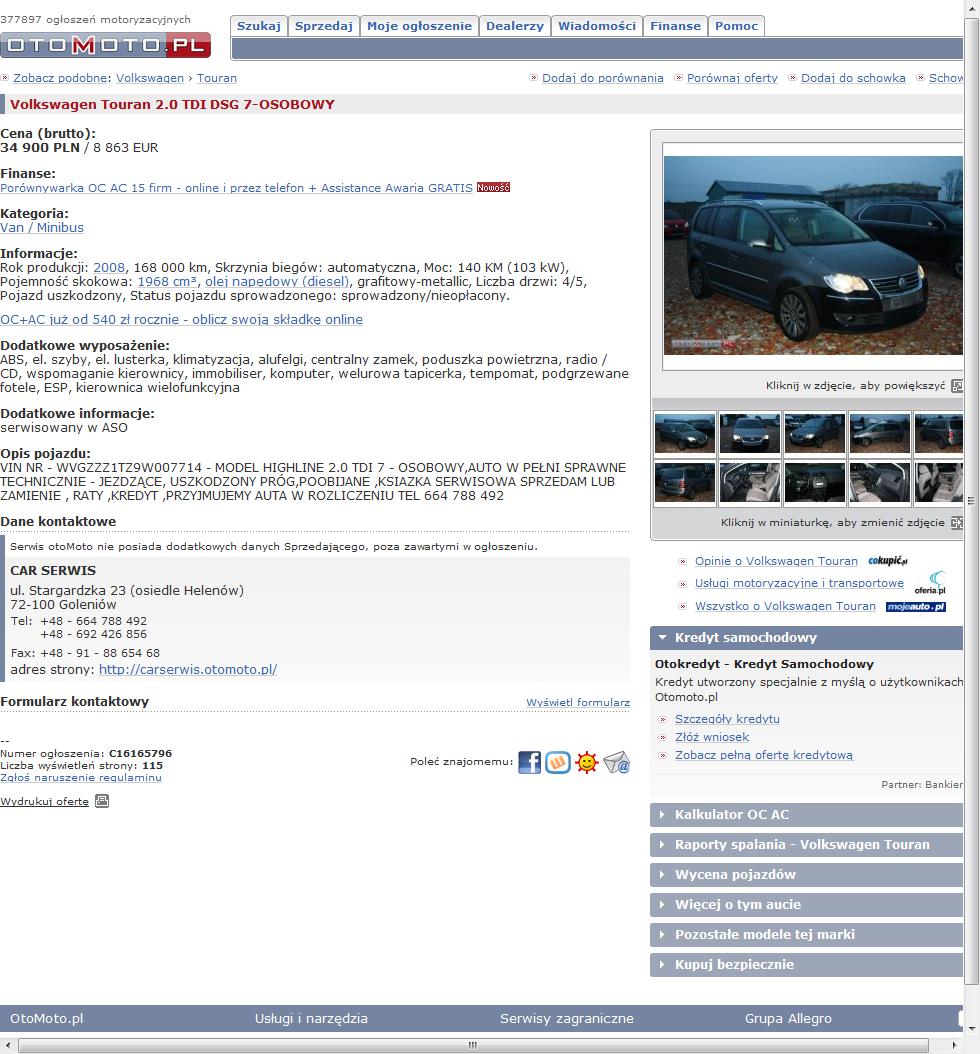
Task: Select the fourth bottom-row interior thumbnail
Action: tap(880, 483)
